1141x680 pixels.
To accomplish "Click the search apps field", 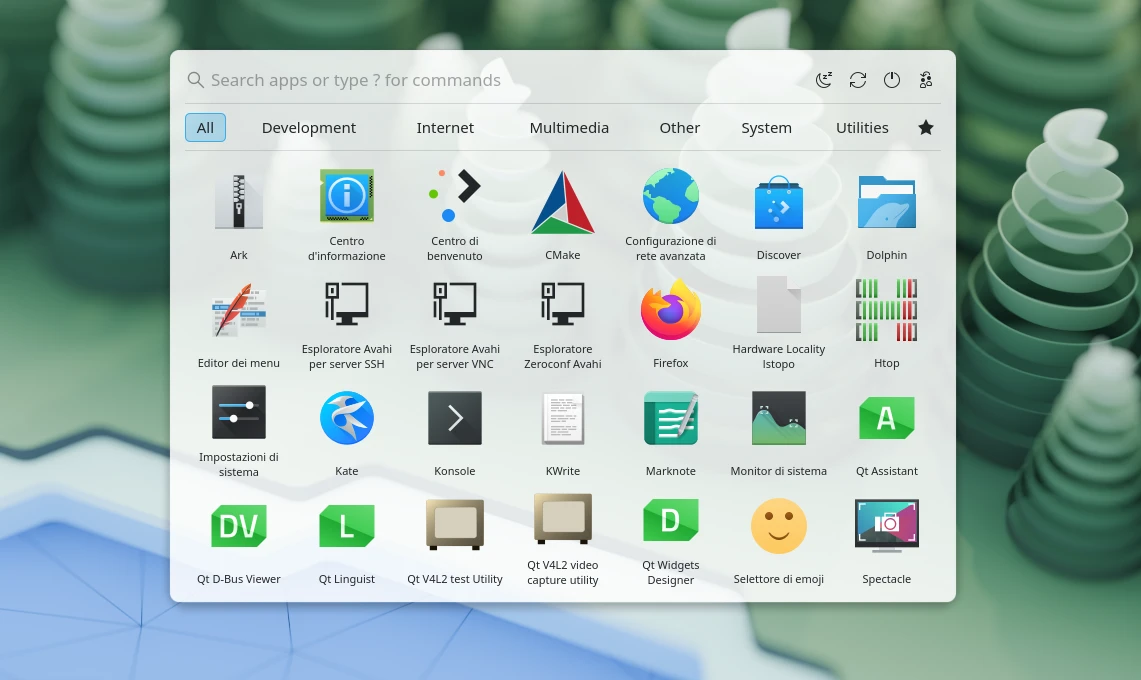I will pyautogui.click(x=400, y=79).
